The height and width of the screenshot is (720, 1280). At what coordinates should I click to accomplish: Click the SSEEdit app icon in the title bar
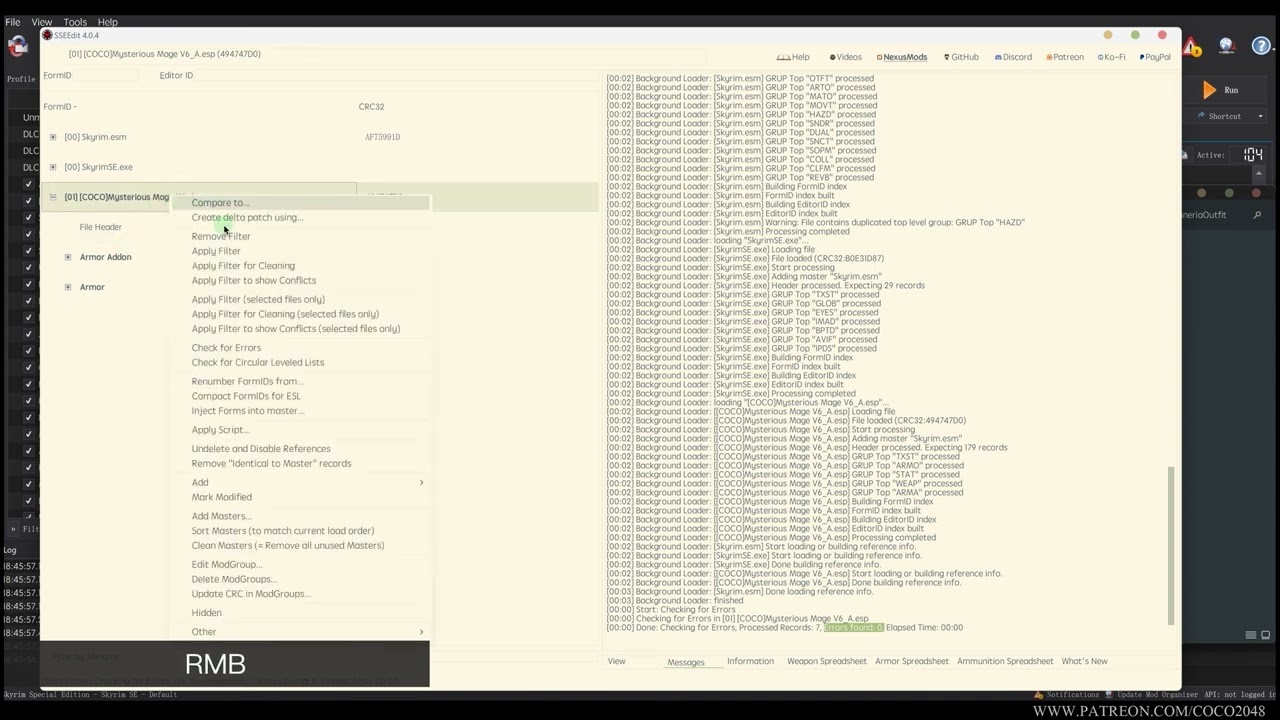pyautogui.click(x=47, y=35)
